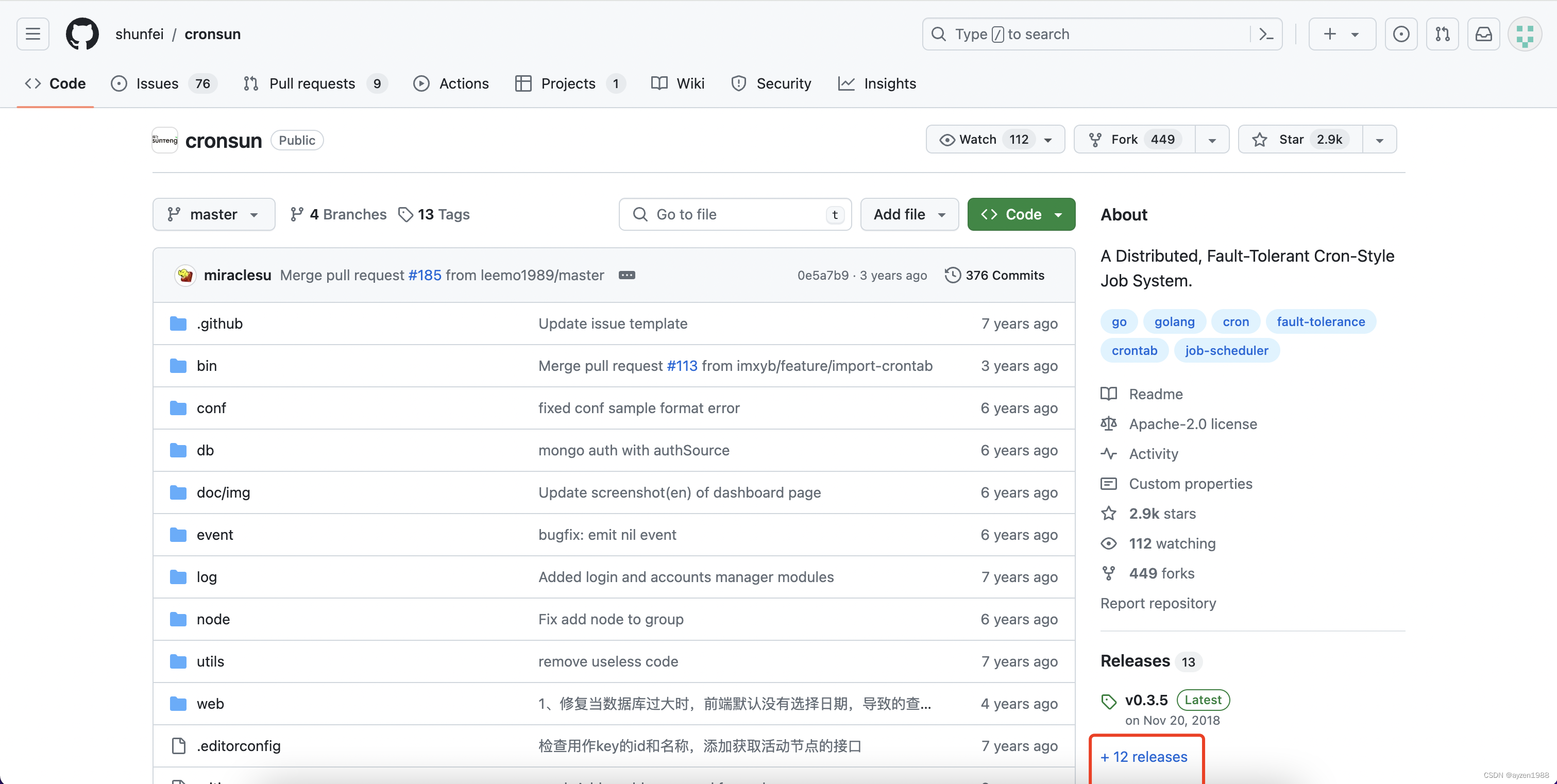
Task: Open the hamburger navigation menu
Action: click(x=32, y=34)
